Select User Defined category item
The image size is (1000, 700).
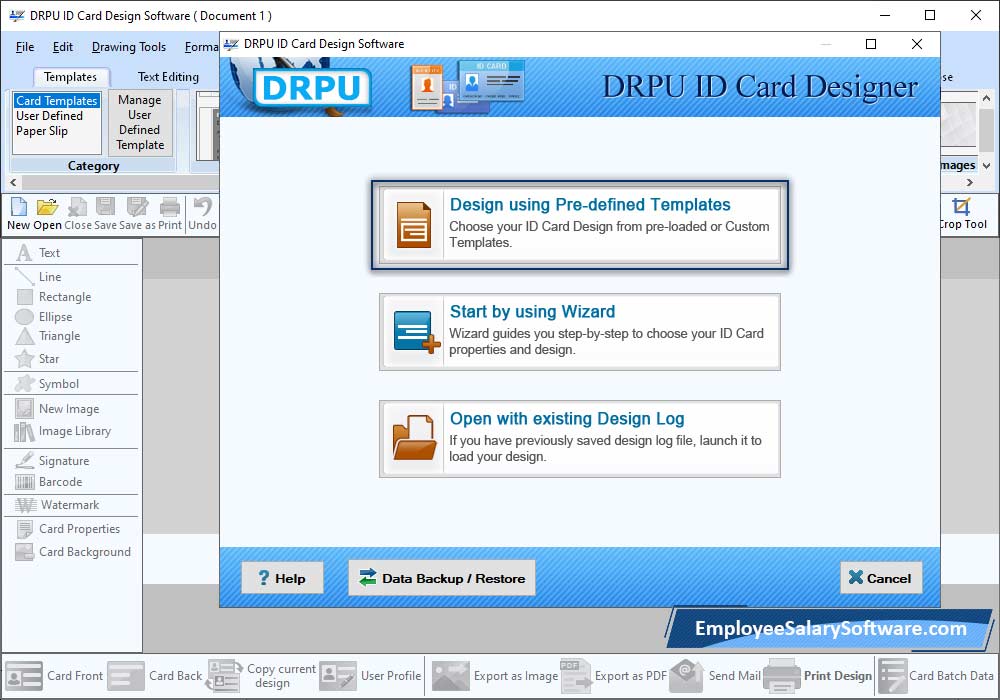coord(50,116)
